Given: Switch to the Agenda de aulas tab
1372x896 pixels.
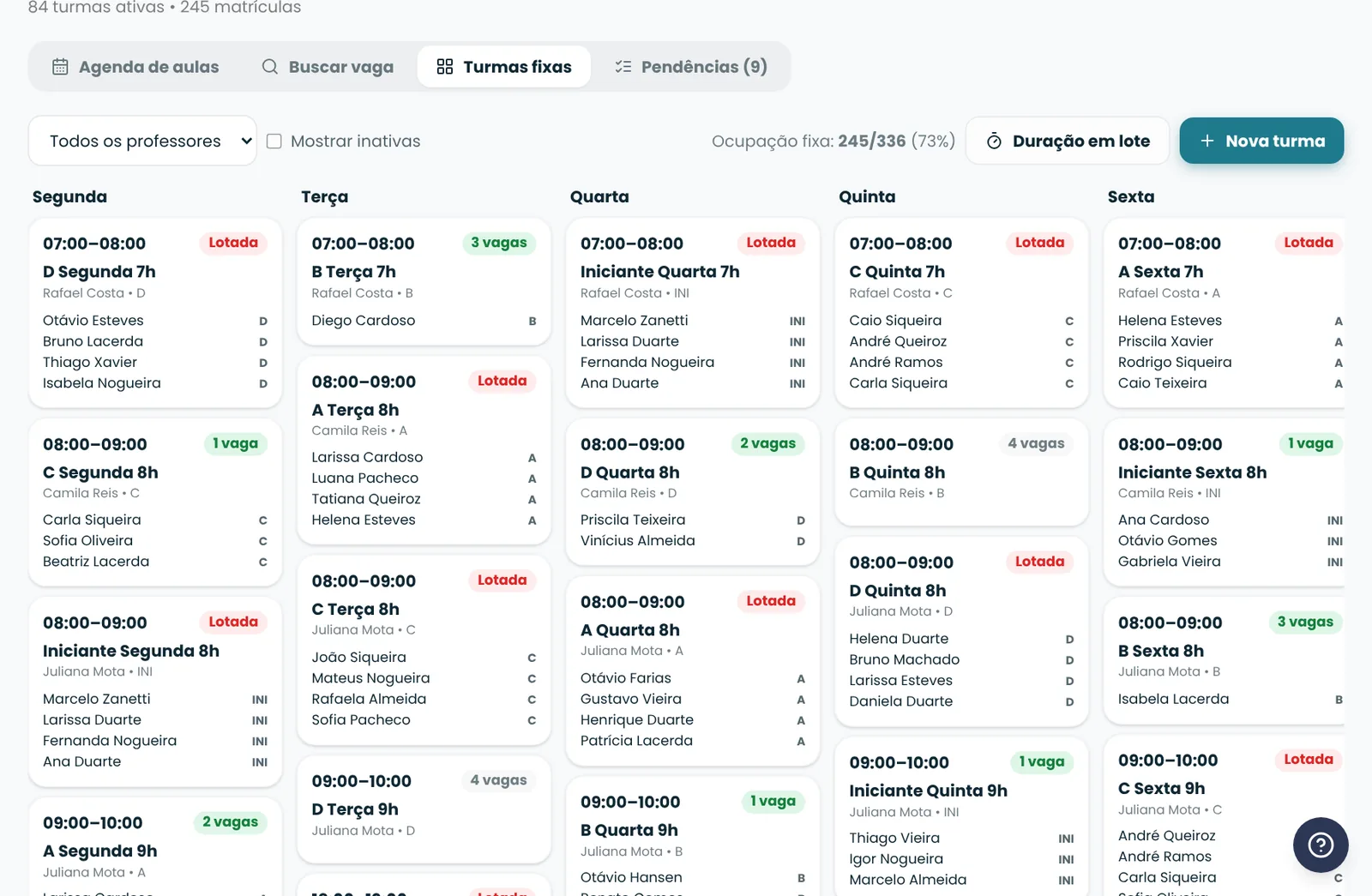Looking at the screenshot, I should [135, 67].
